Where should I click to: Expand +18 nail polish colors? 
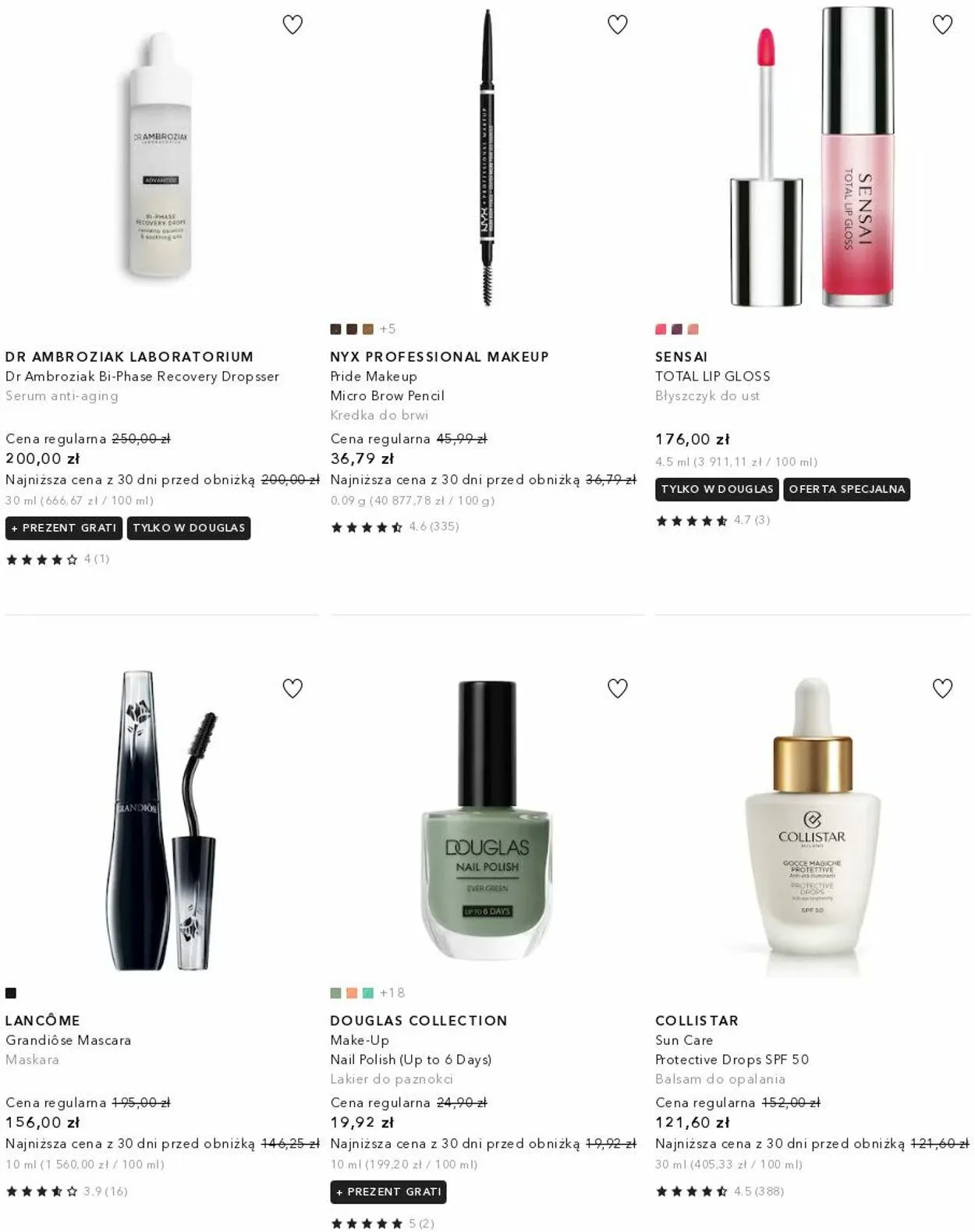(392, 993)
